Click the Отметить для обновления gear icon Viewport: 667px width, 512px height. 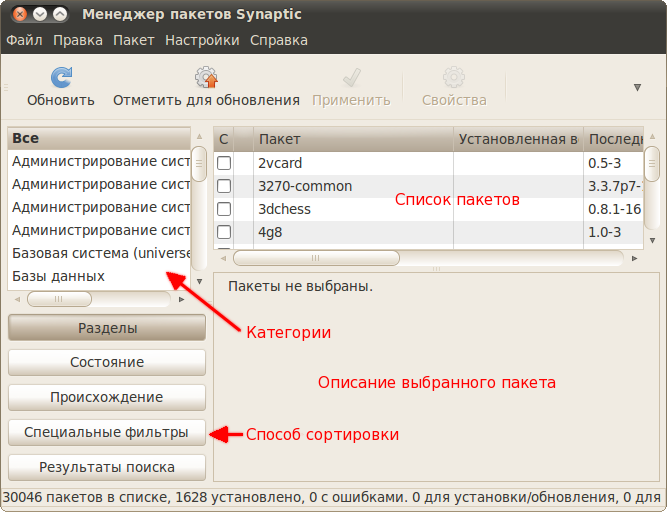point(206,77)
